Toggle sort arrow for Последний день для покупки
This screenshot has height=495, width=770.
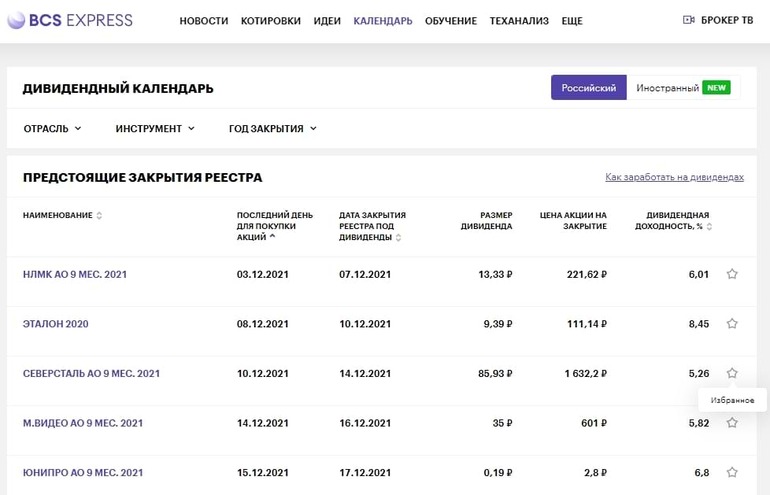click(x=273, y=237)
